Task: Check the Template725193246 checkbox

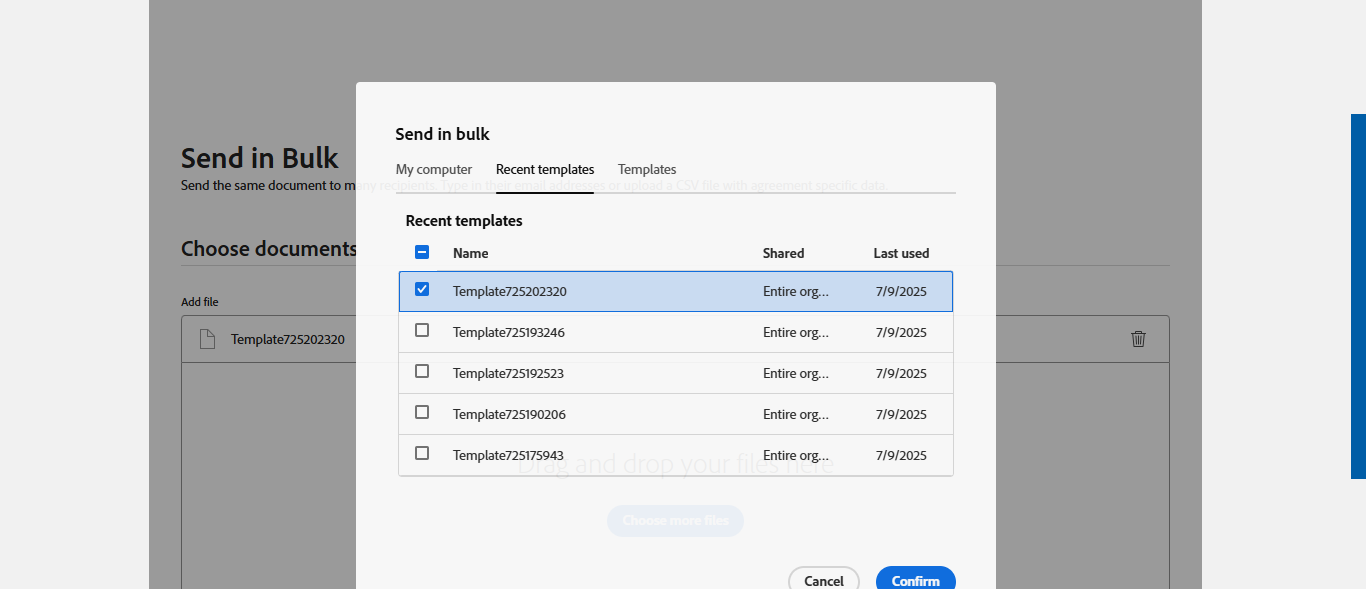Action: [x=422, y=330]
